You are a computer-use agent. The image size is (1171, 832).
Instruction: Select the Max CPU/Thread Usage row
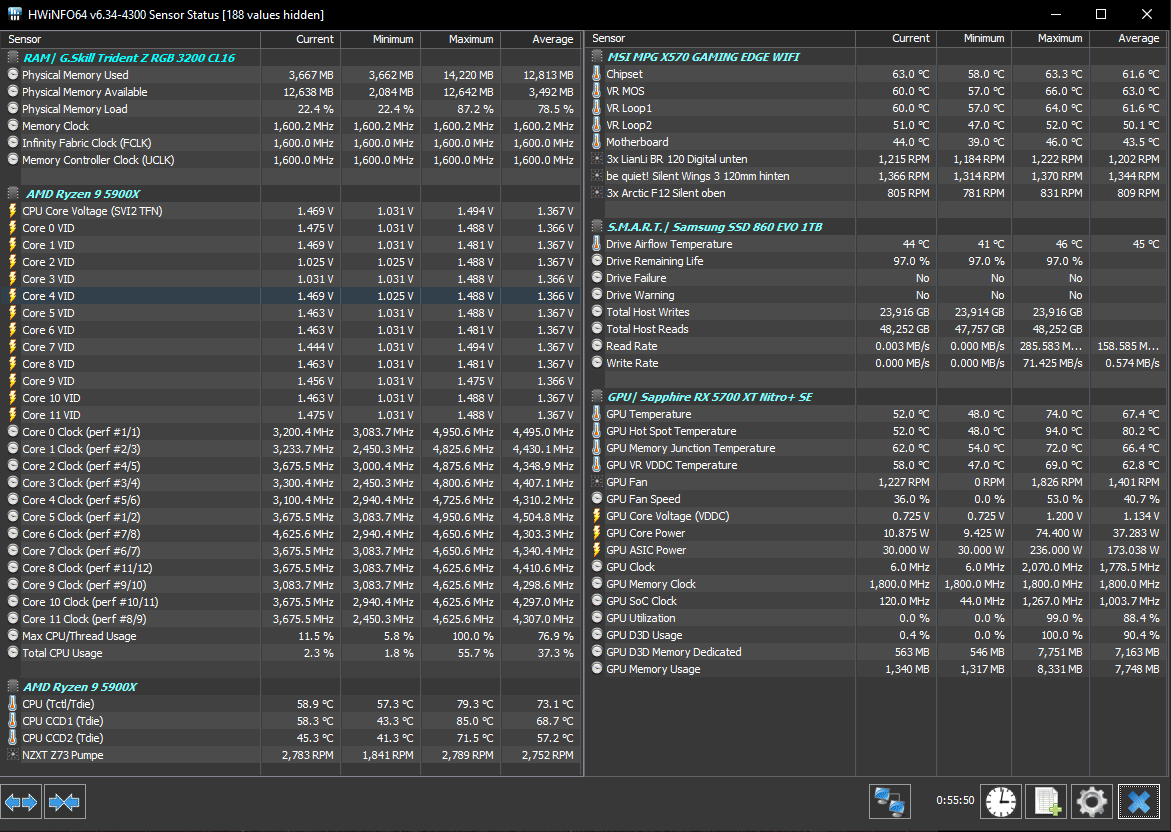pos(291,636)
